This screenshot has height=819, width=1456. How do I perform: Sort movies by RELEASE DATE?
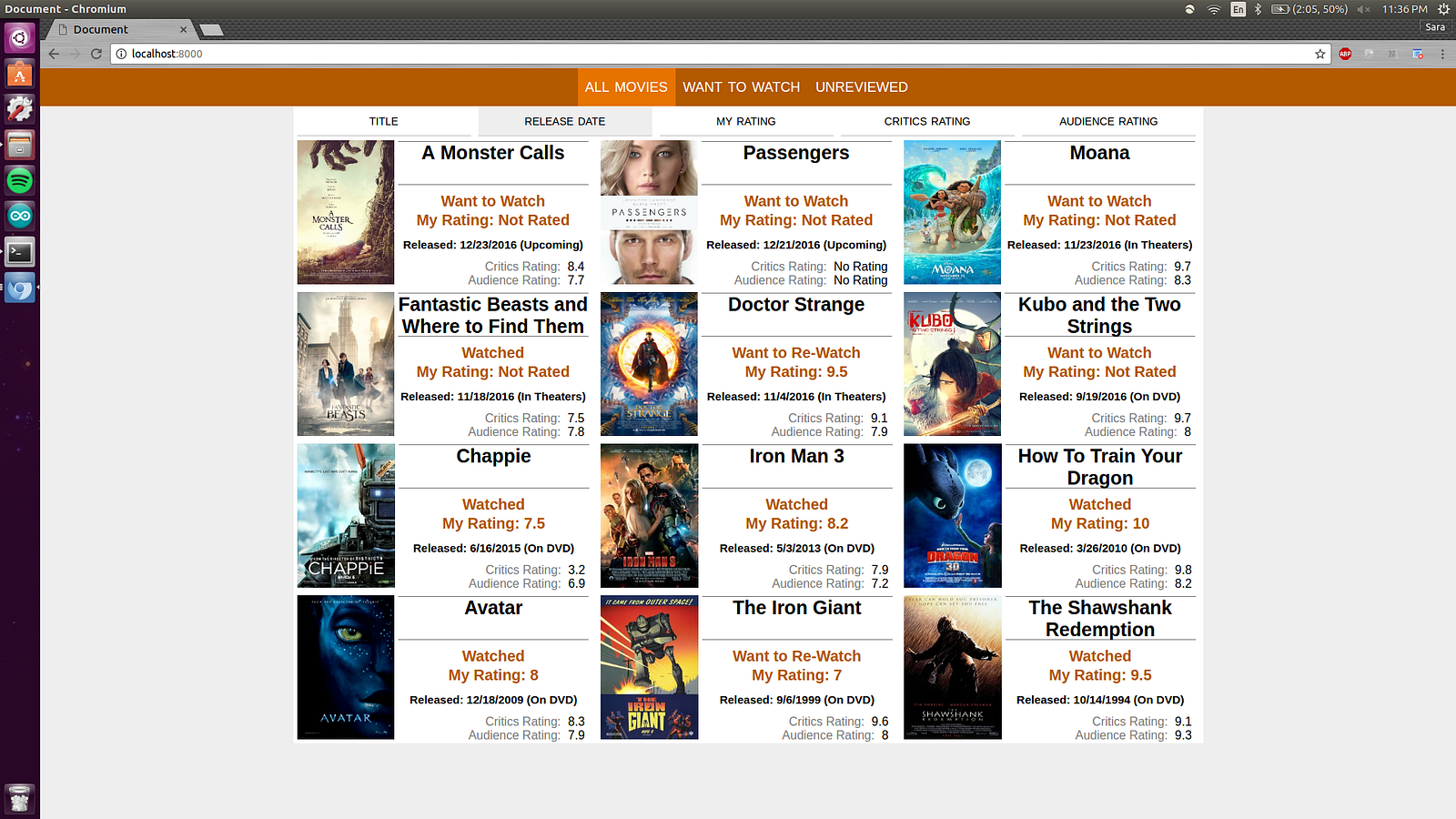(565, 122)
